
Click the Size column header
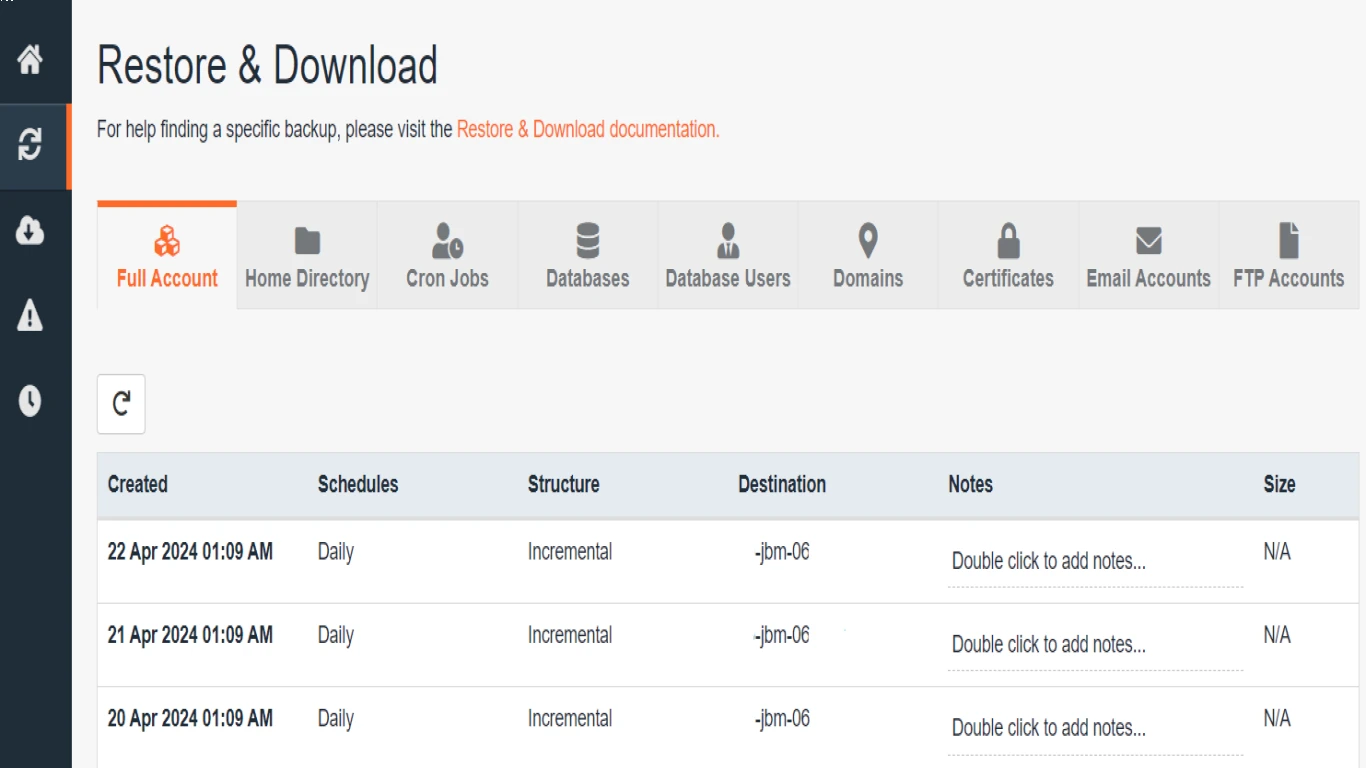(x=1279, y=485)
